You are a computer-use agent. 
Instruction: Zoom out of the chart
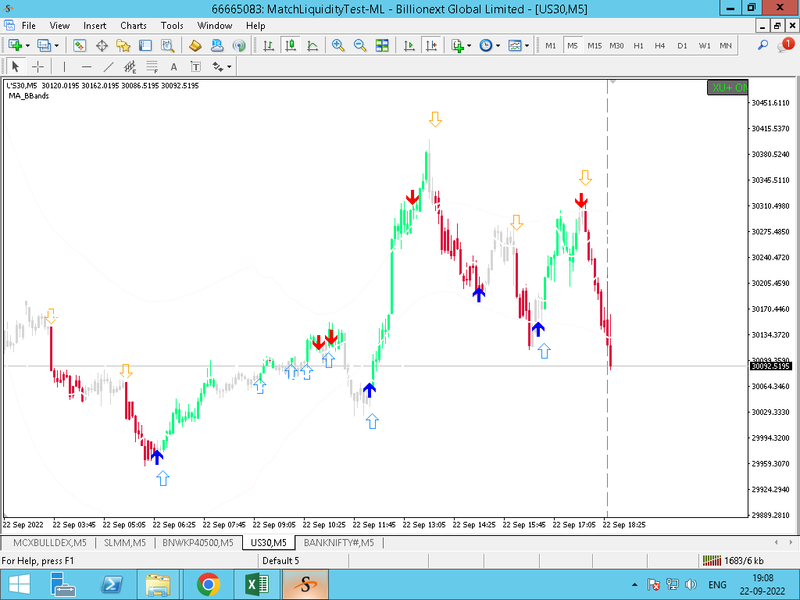360,45
